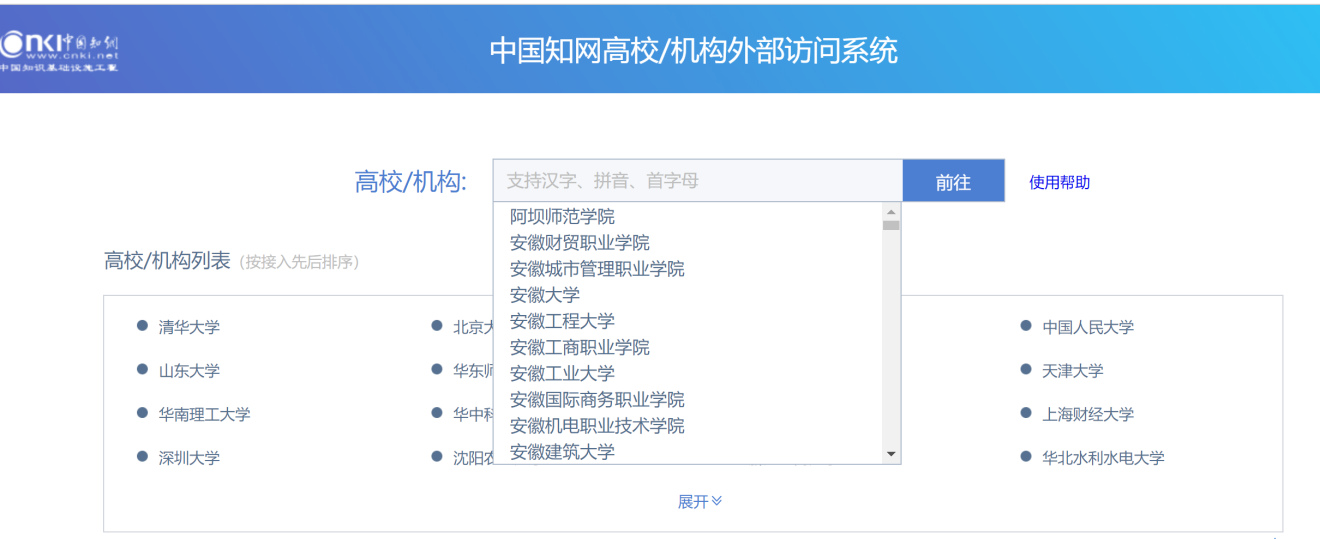Click the dropdown scrollbar thumb
The height and width of the screenshot is (539, 1320).
891,226
